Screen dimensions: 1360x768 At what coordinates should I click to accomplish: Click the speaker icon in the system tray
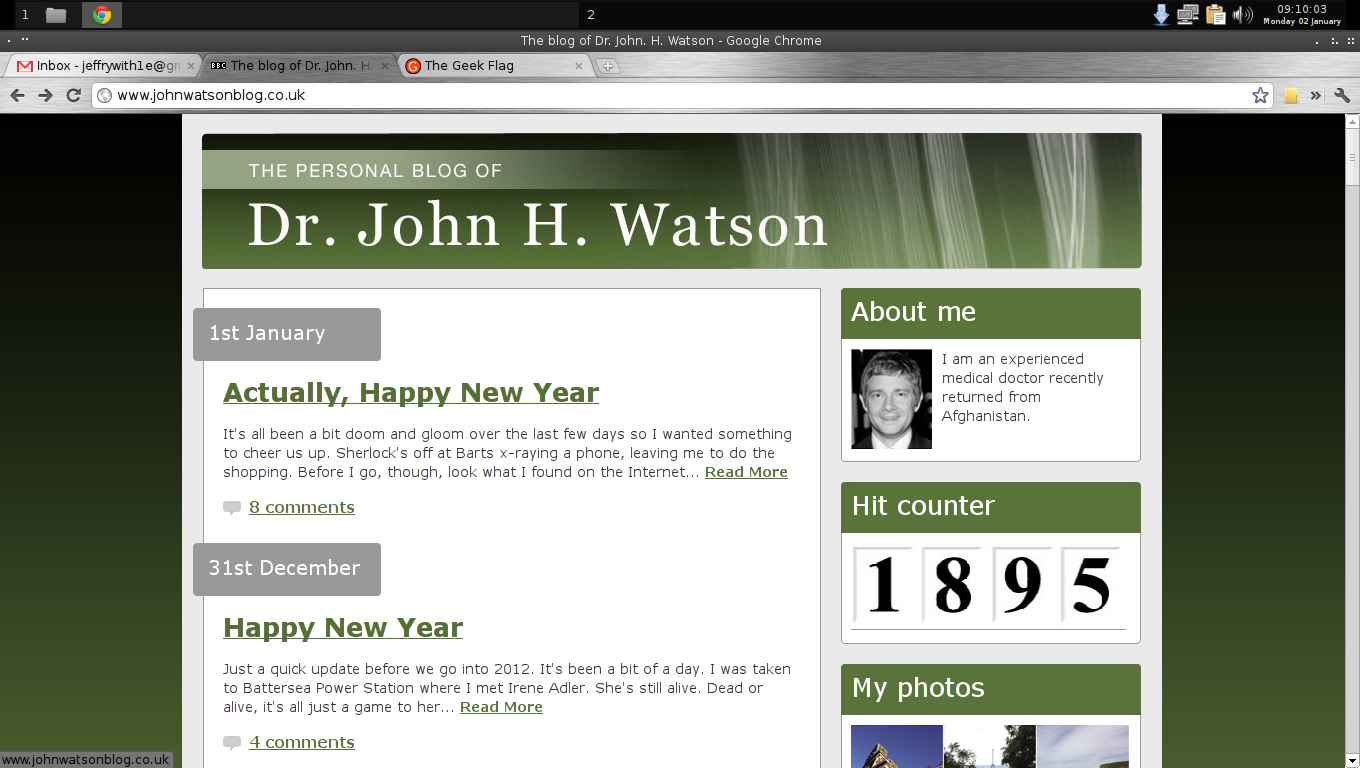(1243, 15)
